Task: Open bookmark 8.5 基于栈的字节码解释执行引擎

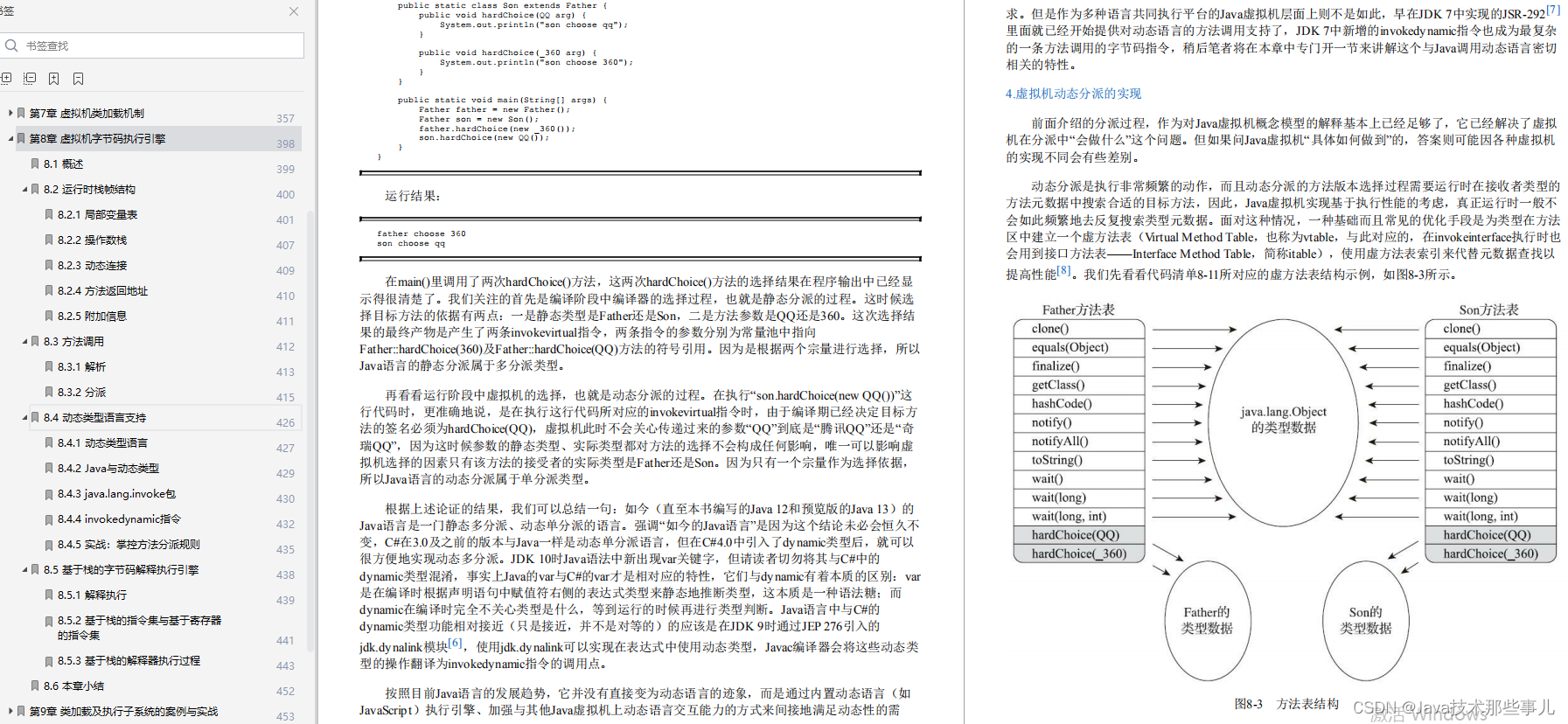Action: click(x=121, y=569)
